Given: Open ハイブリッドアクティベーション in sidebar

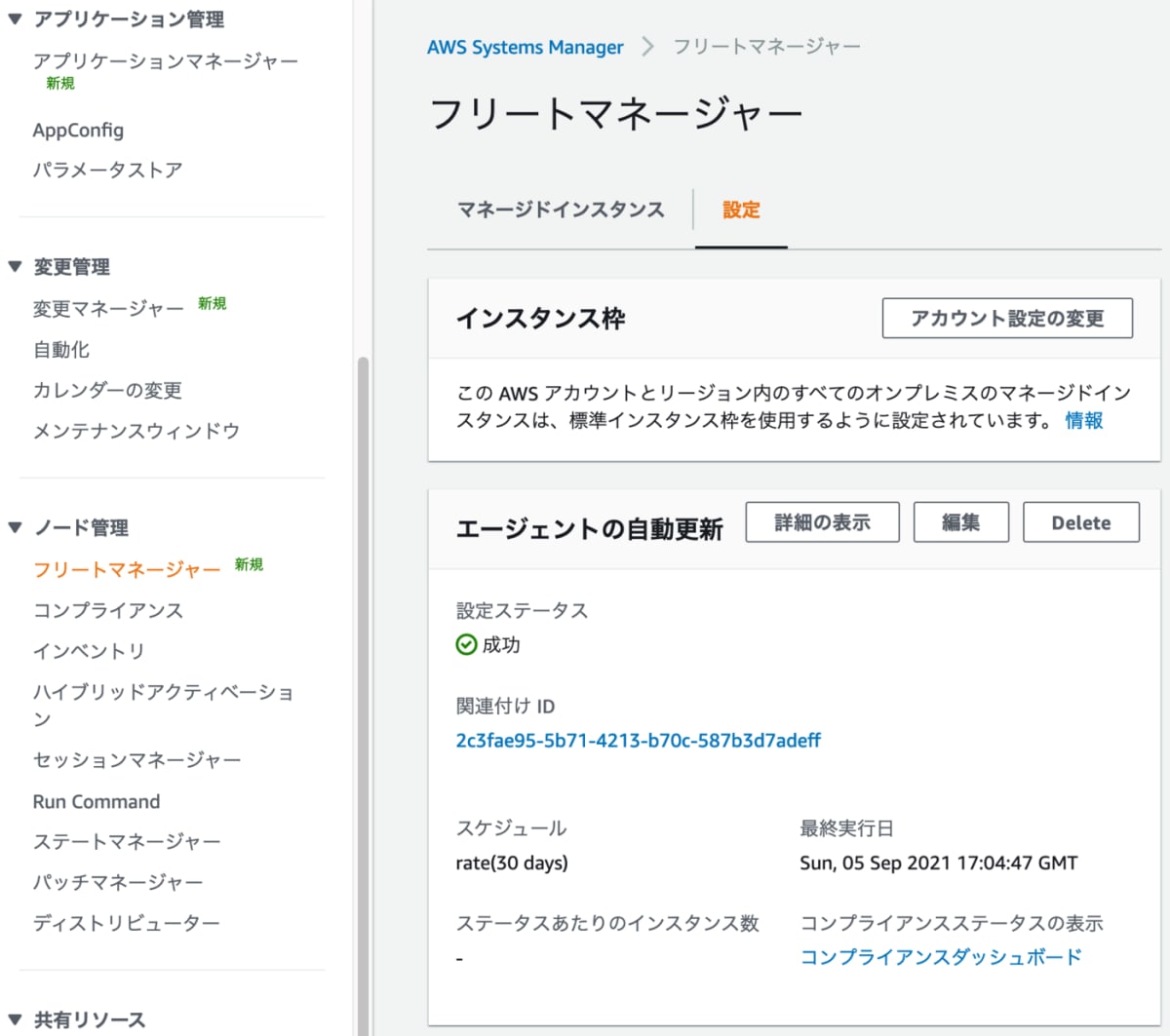Looking at the screenshot, I should coord(163,705).
